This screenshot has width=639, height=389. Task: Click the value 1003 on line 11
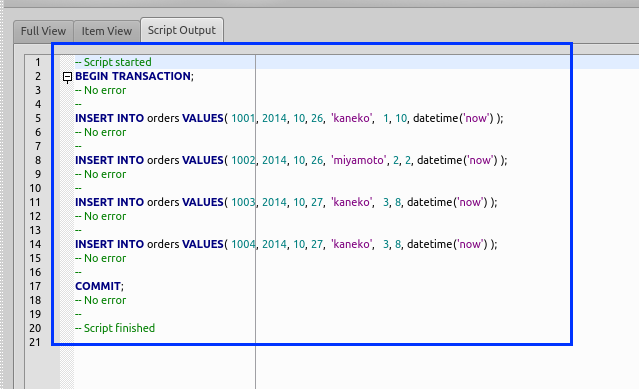(243, 202)
